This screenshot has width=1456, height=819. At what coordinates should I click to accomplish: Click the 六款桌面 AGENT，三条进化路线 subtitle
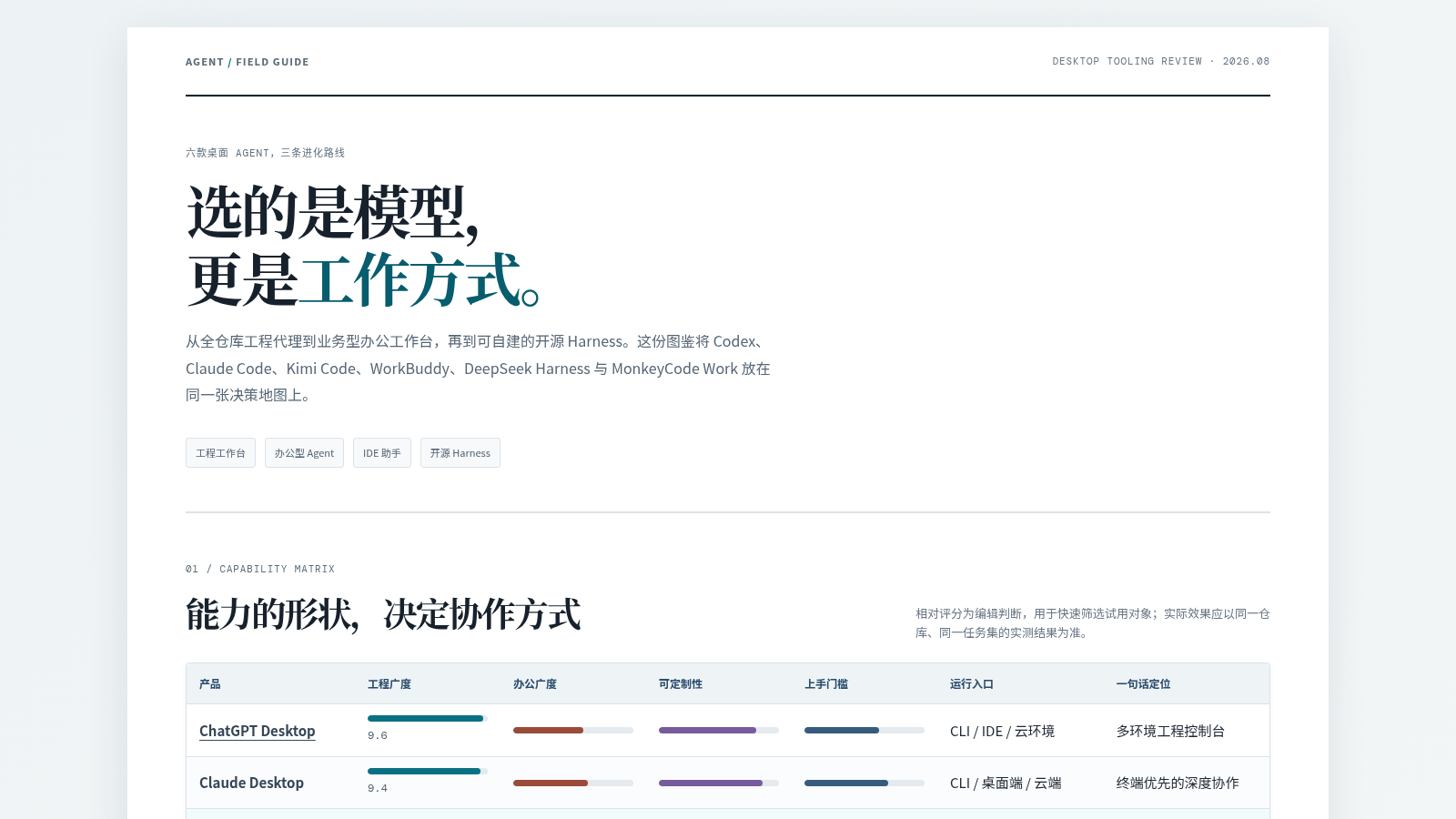[x=265, y=153]
